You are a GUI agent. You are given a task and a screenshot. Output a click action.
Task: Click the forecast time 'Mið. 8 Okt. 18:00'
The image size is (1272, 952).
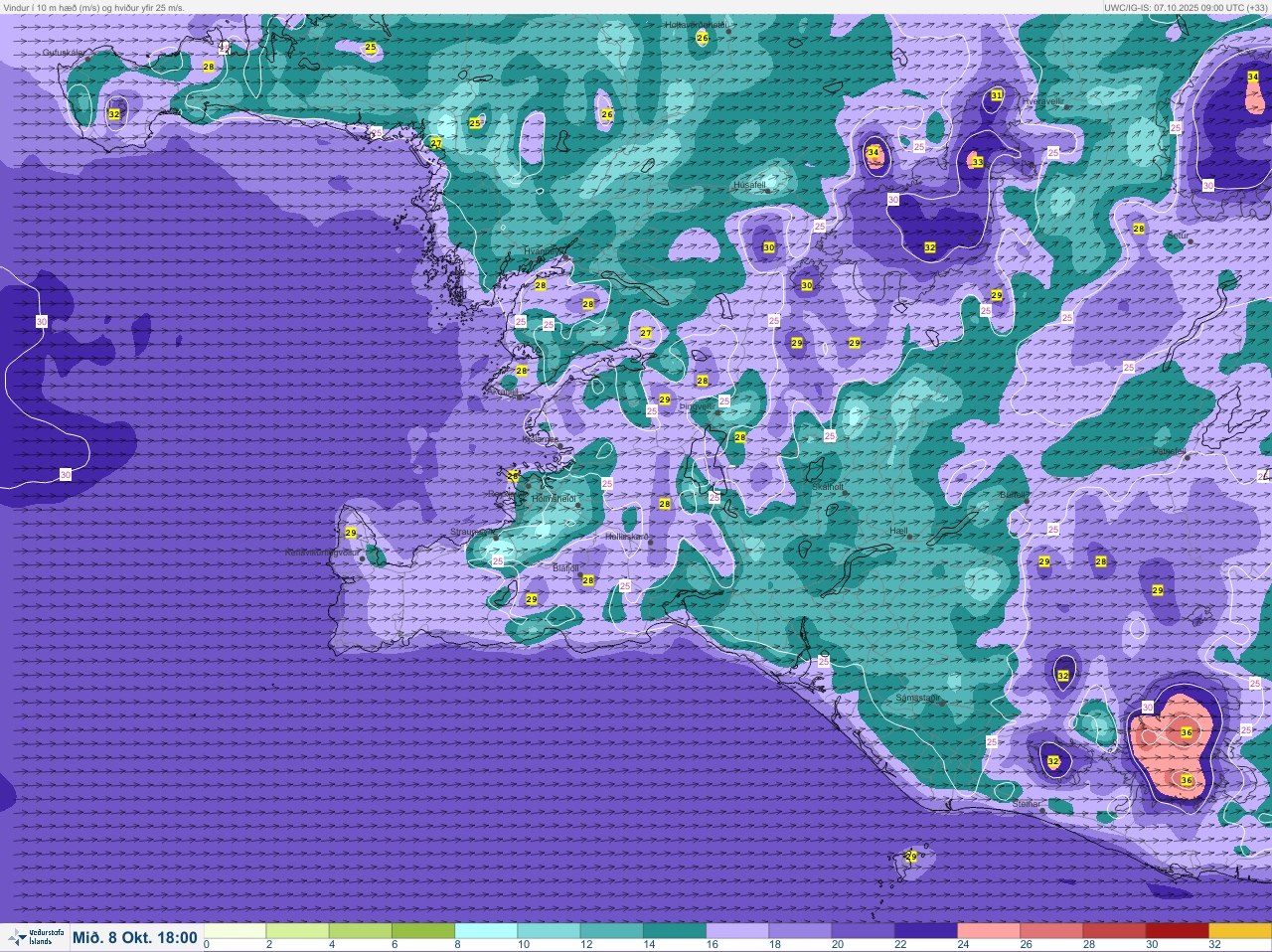[x=135, y=938]
